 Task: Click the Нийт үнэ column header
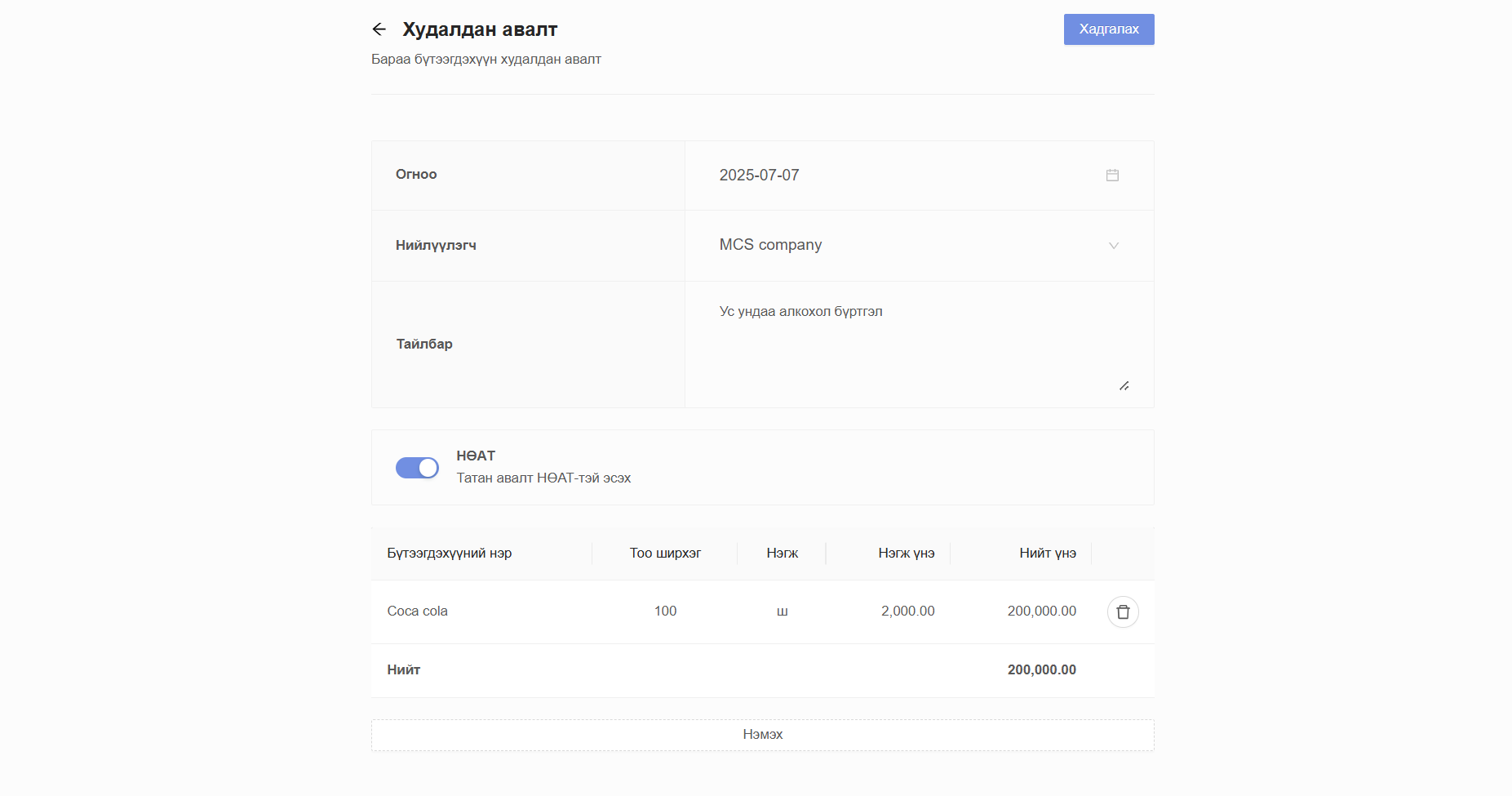[x=1047, y=554]
